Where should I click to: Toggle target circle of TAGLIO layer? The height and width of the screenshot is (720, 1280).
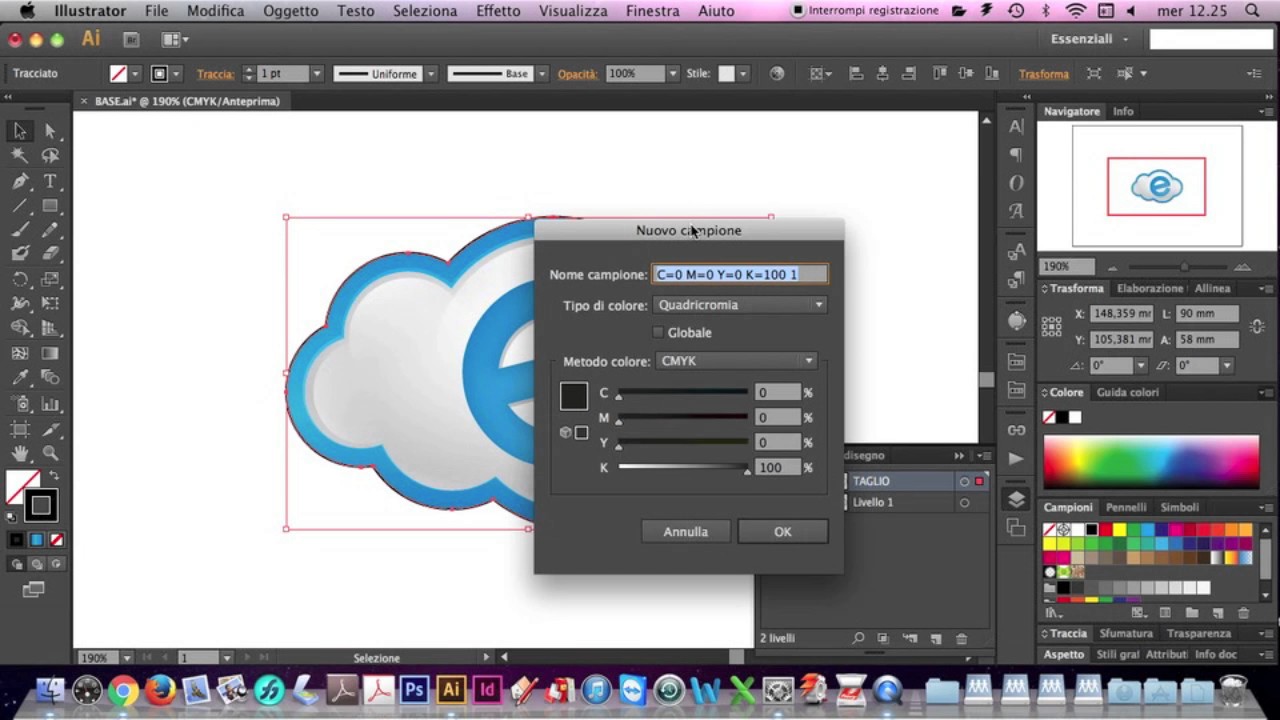(964, 481)
